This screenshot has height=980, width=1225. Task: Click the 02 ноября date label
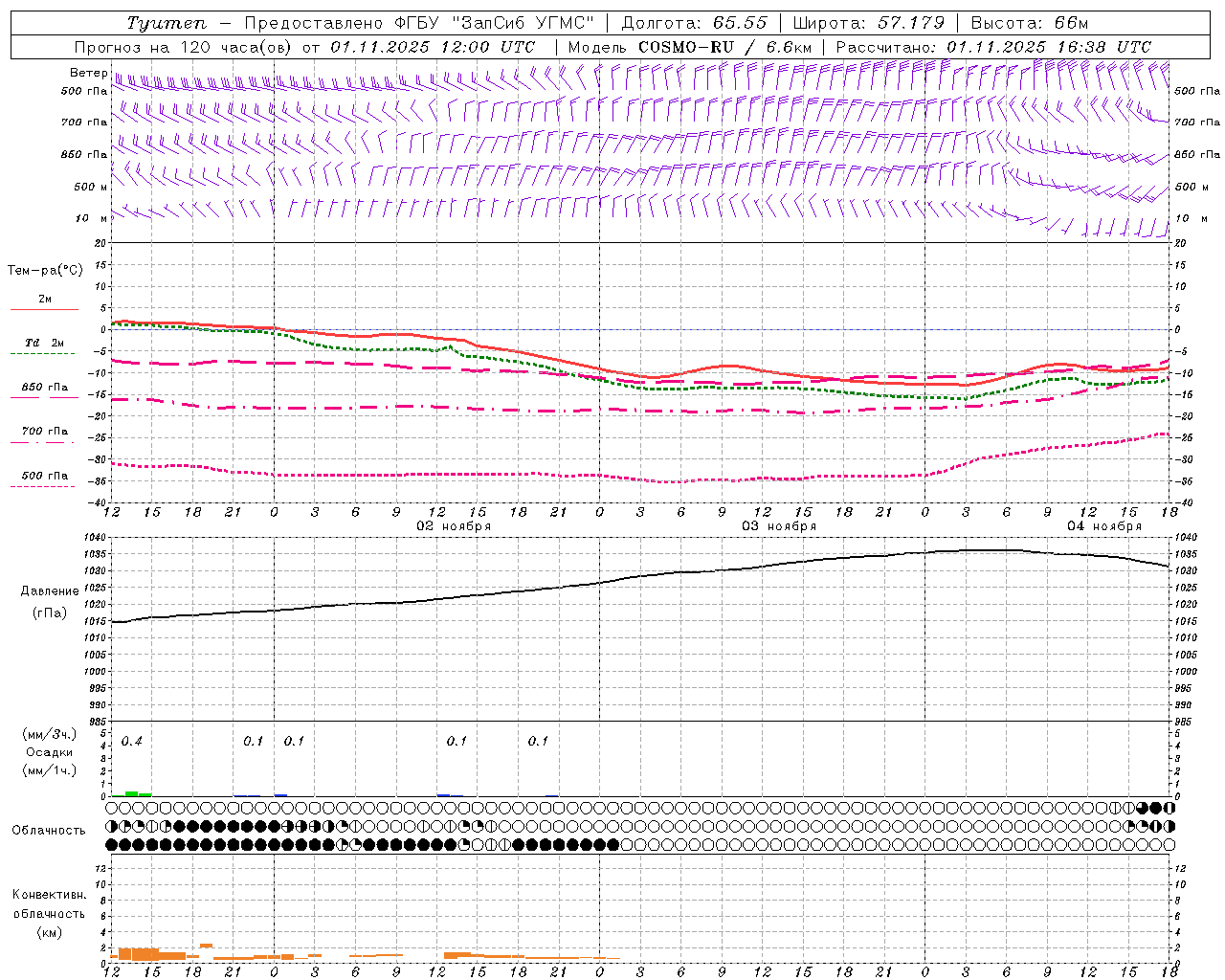[x=453, y=526]
